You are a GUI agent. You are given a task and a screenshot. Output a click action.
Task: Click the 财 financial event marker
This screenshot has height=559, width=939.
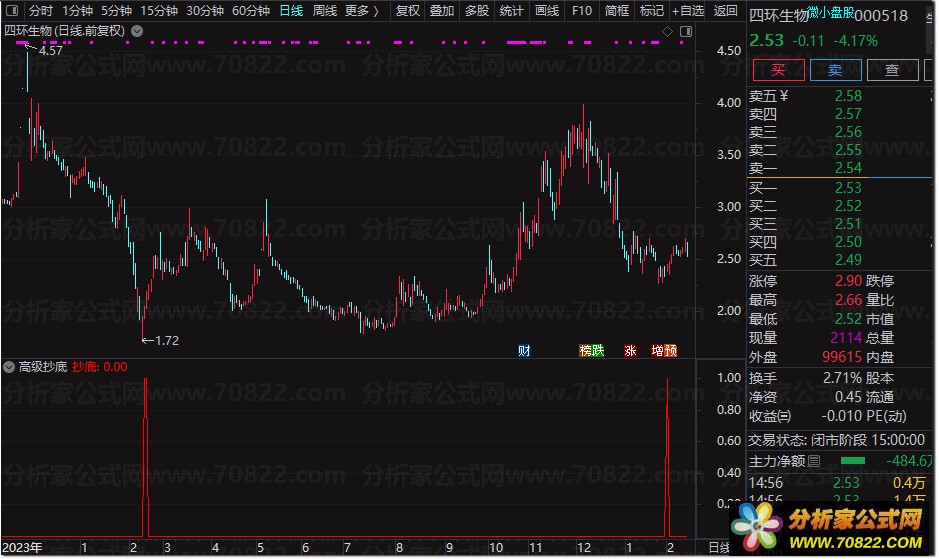click(524, 350)
